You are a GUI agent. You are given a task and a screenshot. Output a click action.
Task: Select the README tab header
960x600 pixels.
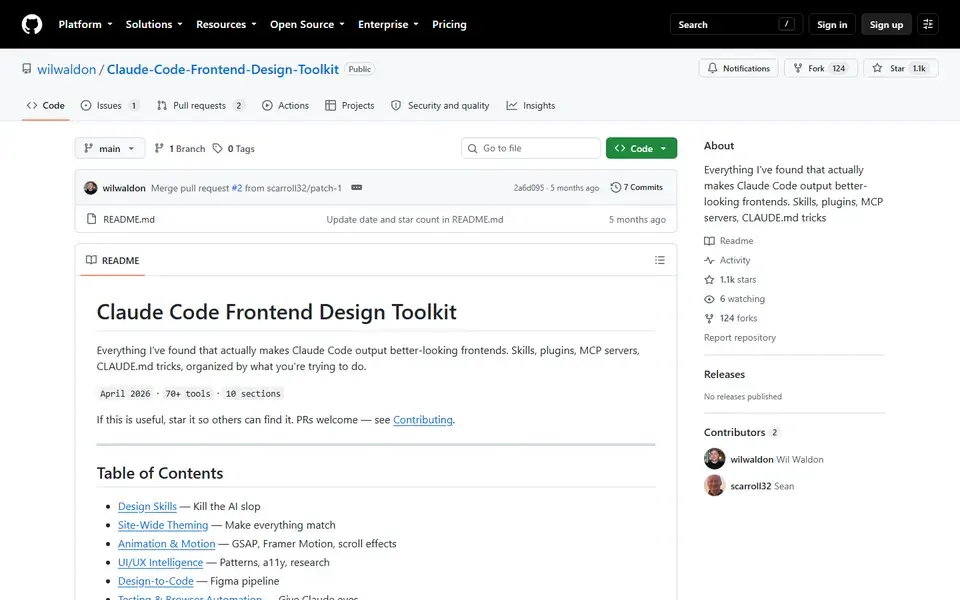point(113,260)
